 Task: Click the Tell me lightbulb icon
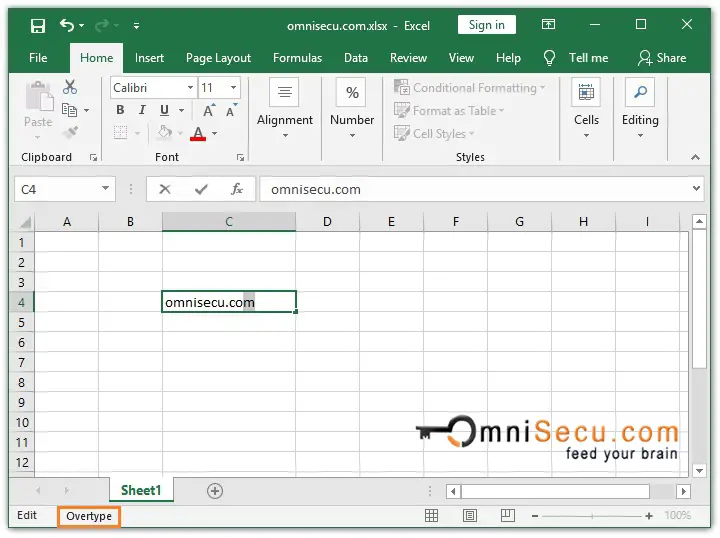tap(549, 58)
